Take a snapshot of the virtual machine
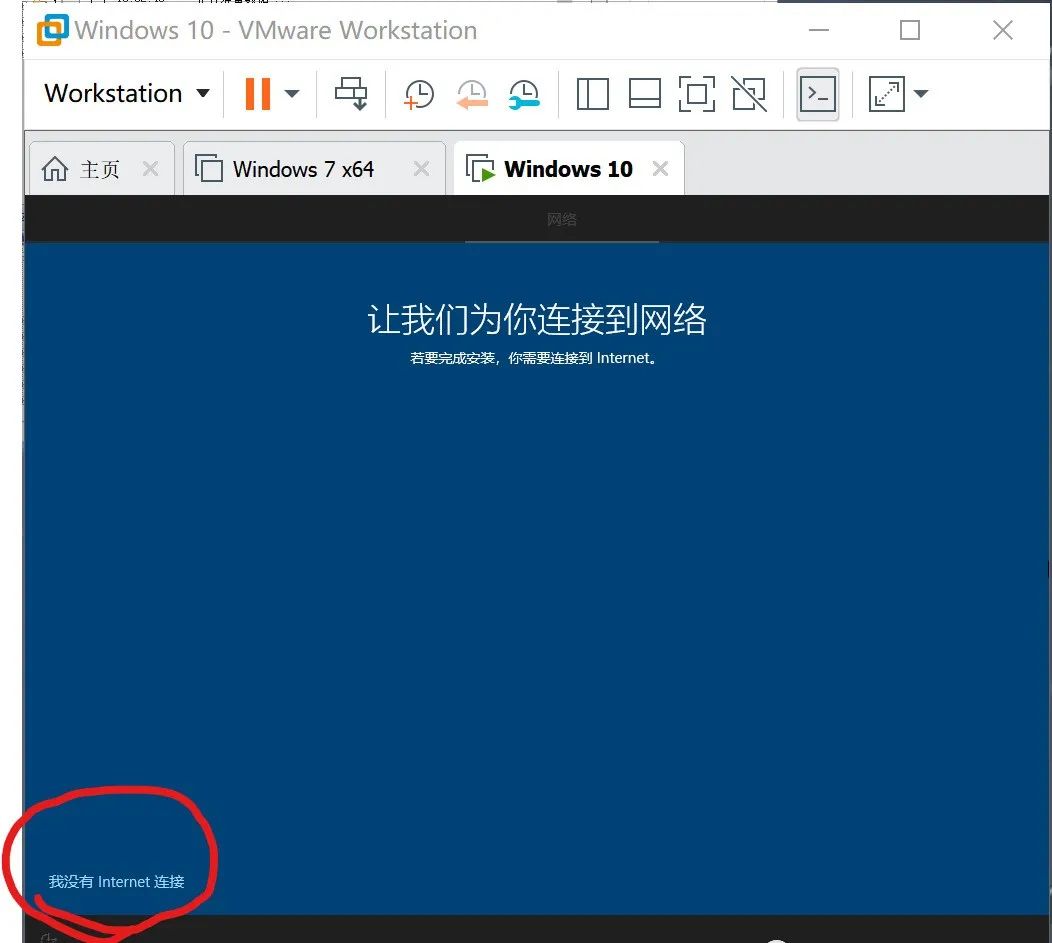The width and height of the screenshot is (1052, 943). coord(418,93)
